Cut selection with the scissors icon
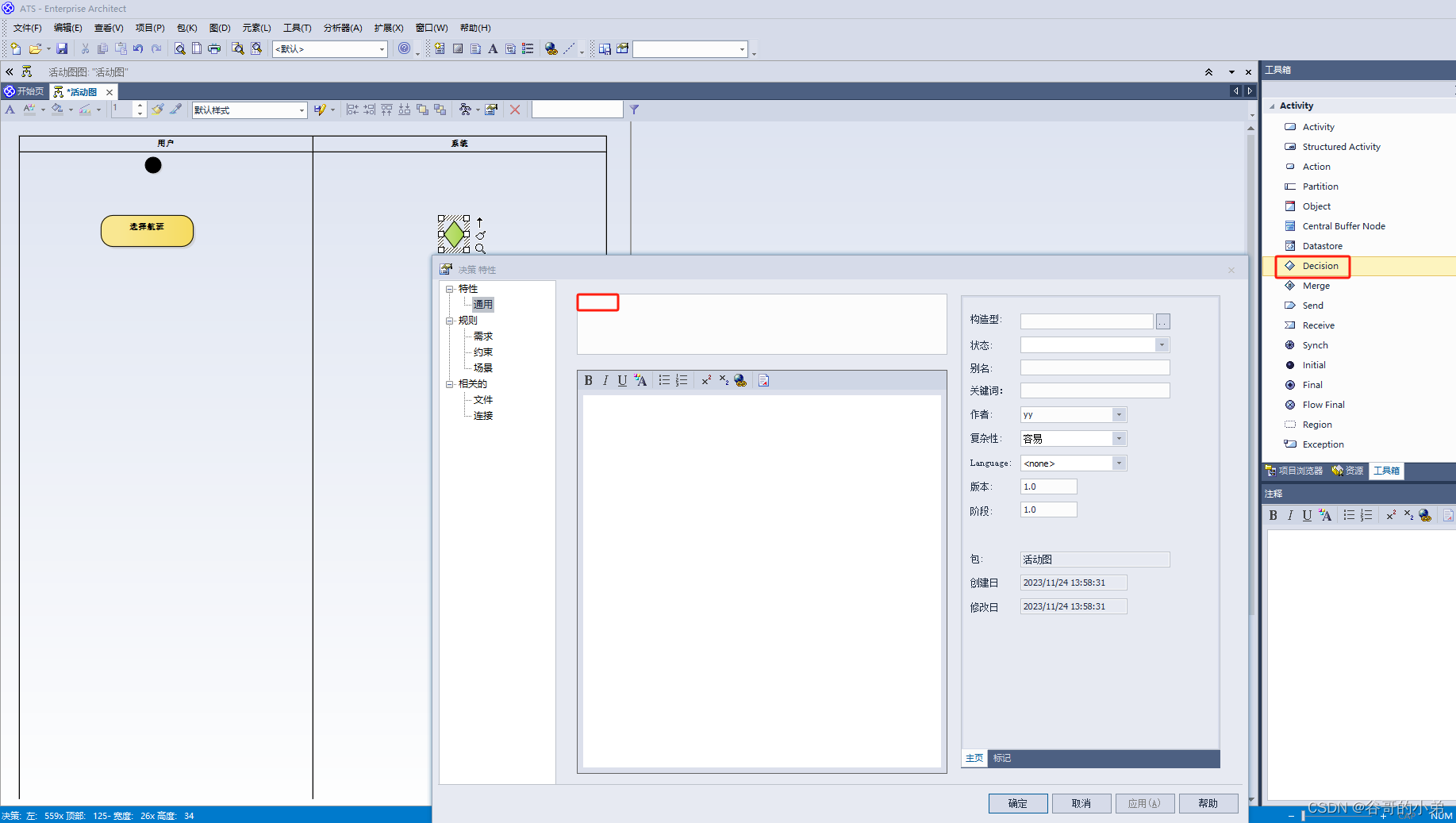 point(85,48)
